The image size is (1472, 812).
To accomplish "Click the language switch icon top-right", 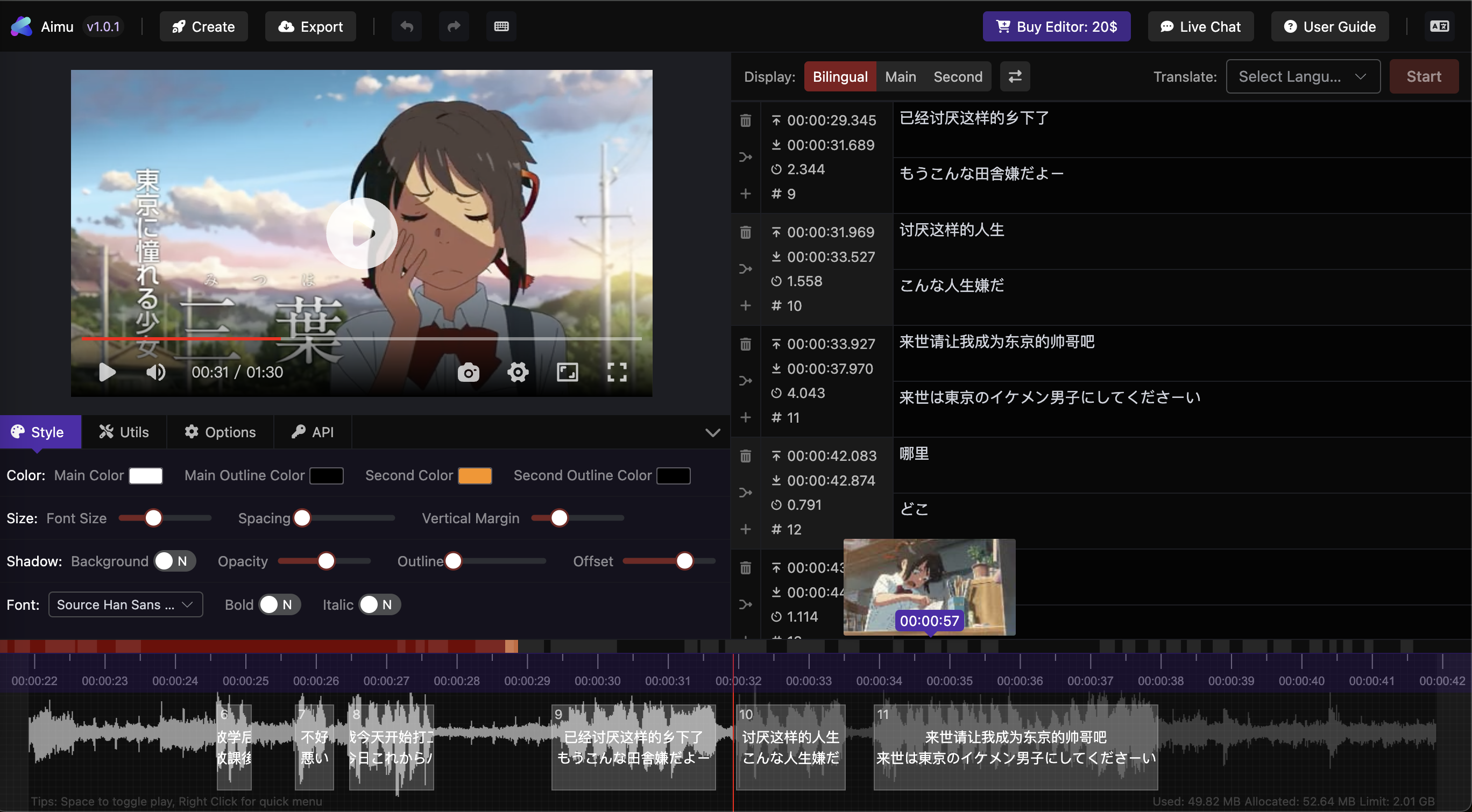I will pos(1439,26).
